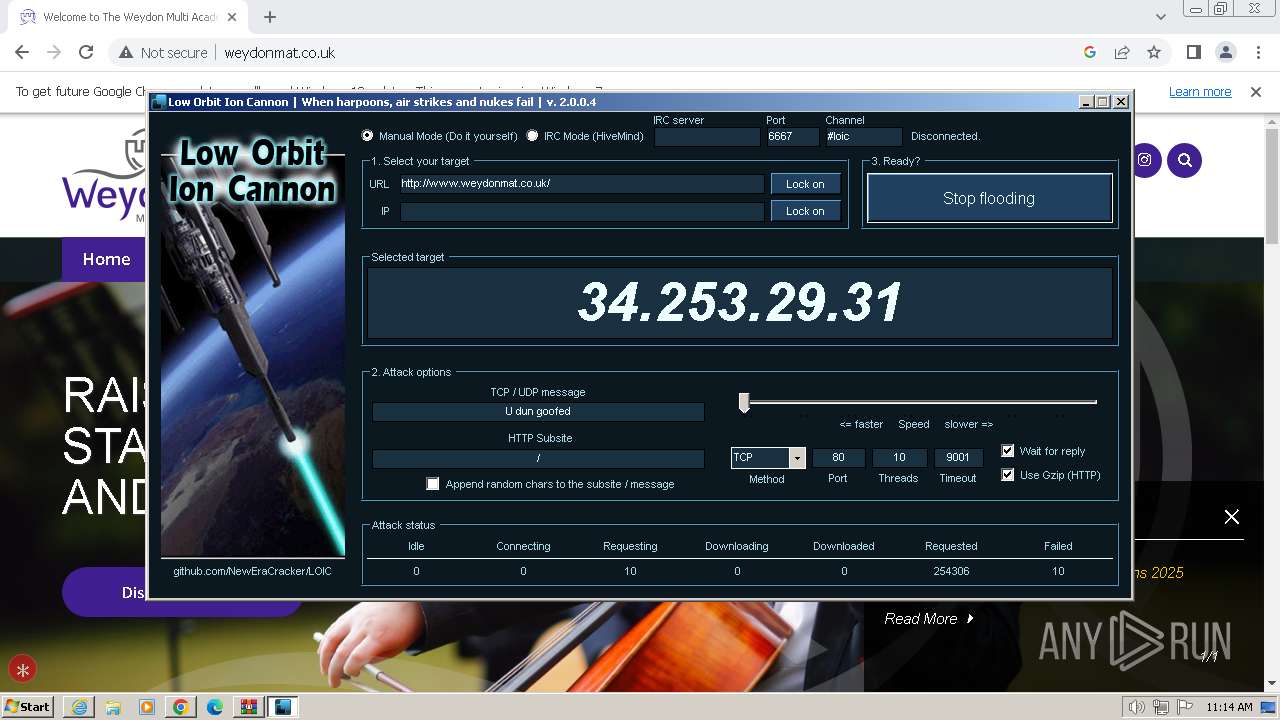Open the Weydon Instagram icon
The width and height of the screenshot is (1280, 720).
click(x=1144, y=160)
